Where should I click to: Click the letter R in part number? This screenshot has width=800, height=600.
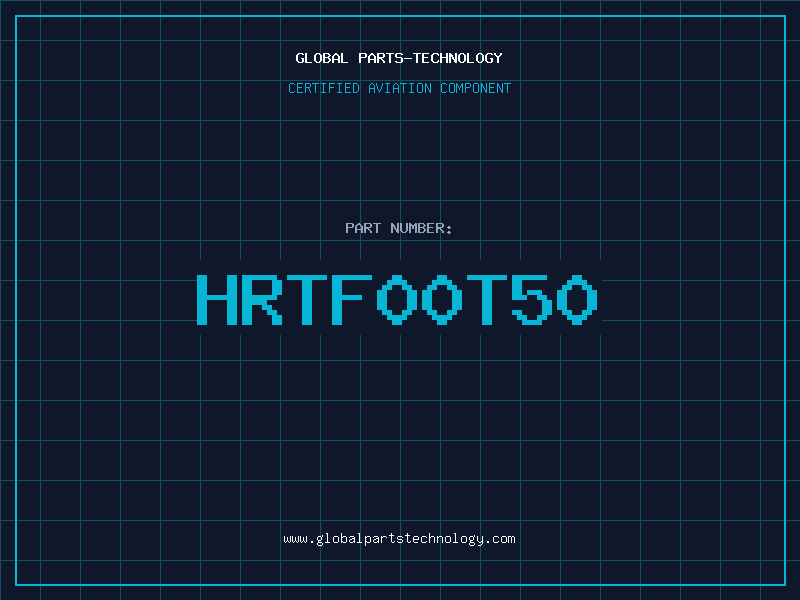[x=262, y=298]
